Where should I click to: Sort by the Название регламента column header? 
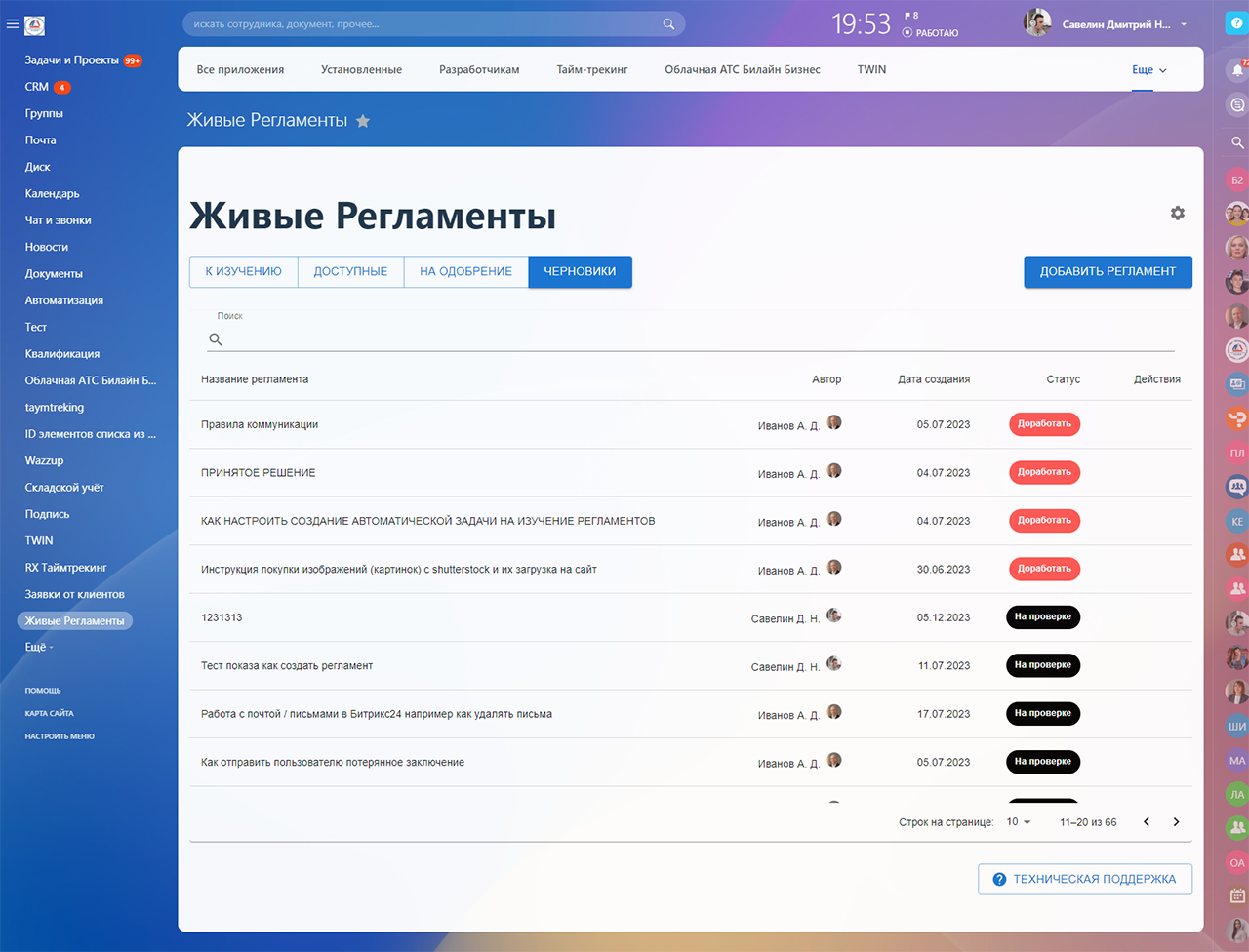[255, 379]
